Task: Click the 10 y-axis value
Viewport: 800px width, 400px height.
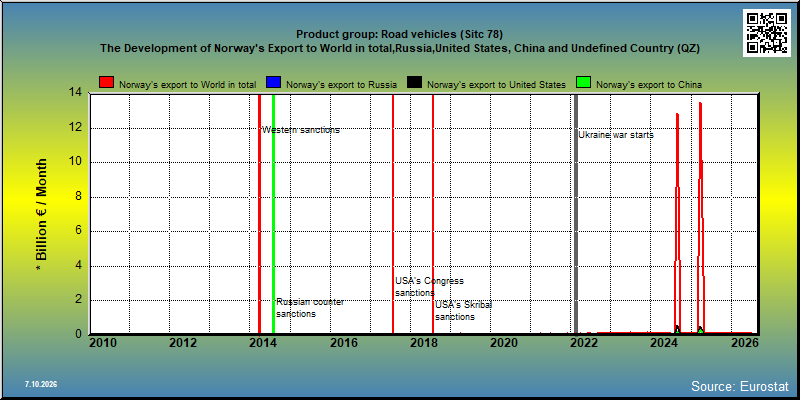Action: (x=76, y=162)
